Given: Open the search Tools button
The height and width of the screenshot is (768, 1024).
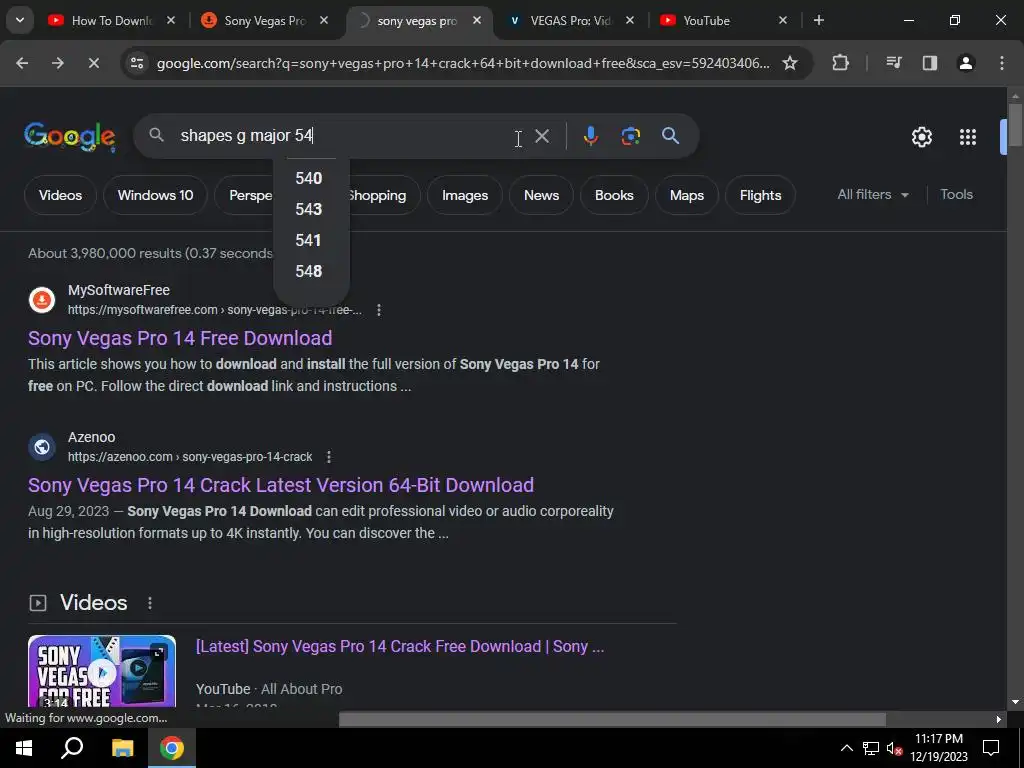Looking at the screenshot, I should (956, 195).
